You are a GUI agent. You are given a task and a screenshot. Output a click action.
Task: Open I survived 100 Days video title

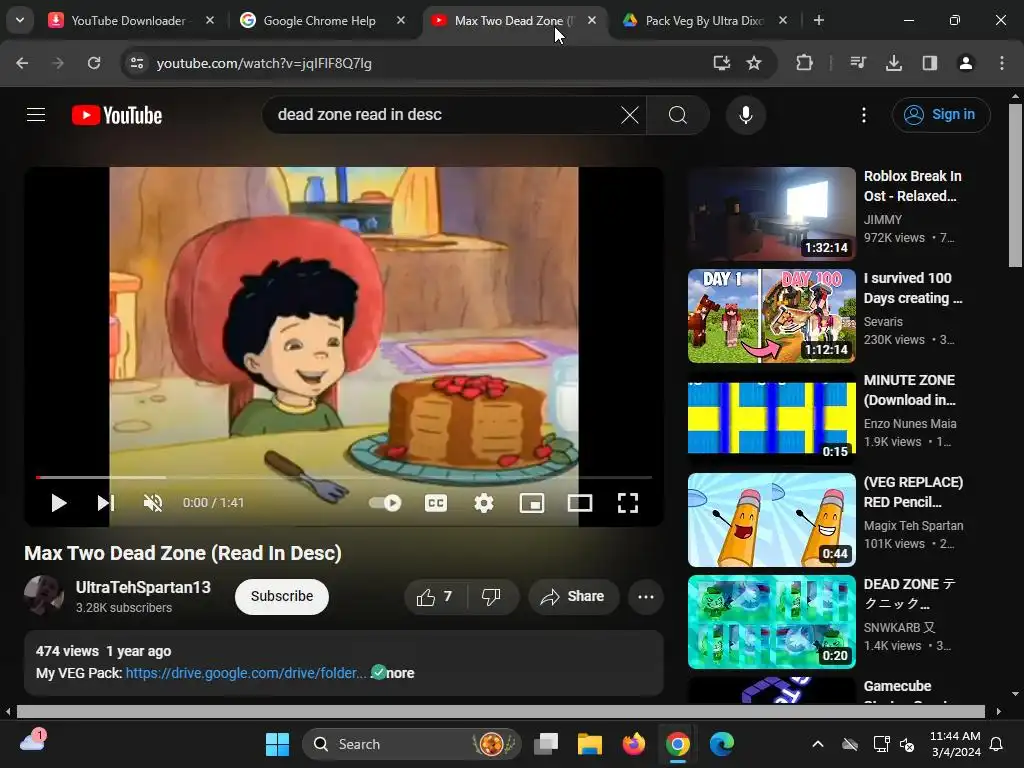pos(912,288)
